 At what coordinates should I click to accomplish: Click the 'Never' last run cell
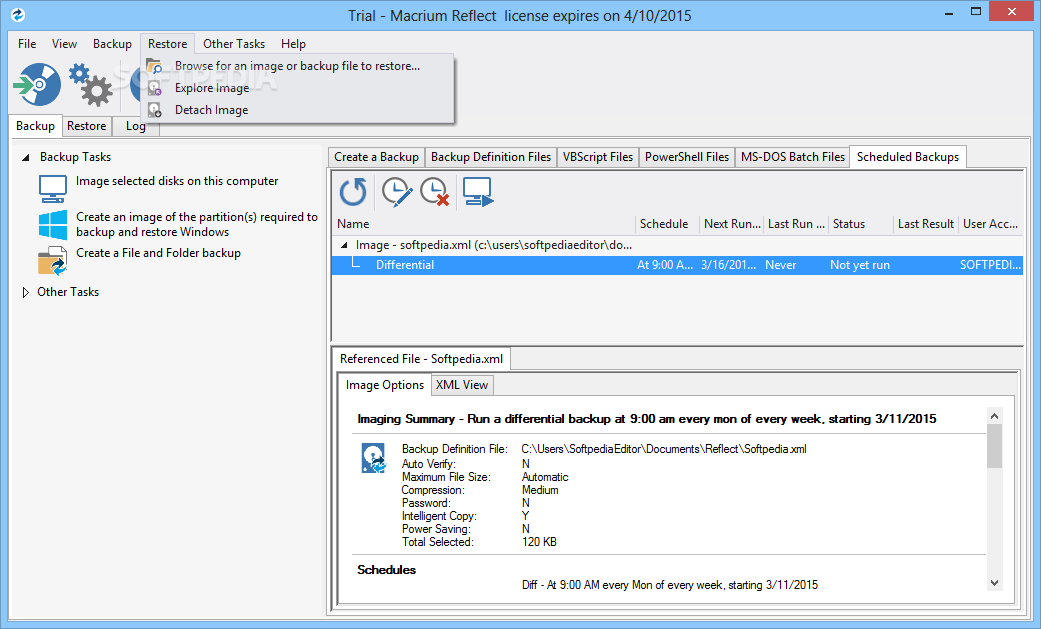[781, 265]
